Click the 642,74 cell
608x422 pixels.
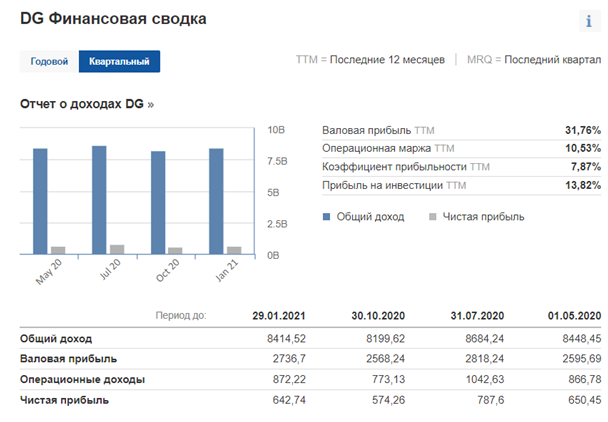tap(289, 400)
